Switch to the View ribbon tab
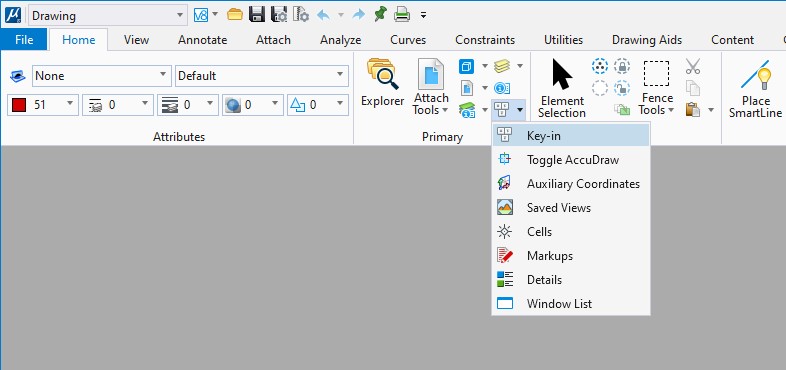The width and height of the screenshot is (786, 370). 136,40
